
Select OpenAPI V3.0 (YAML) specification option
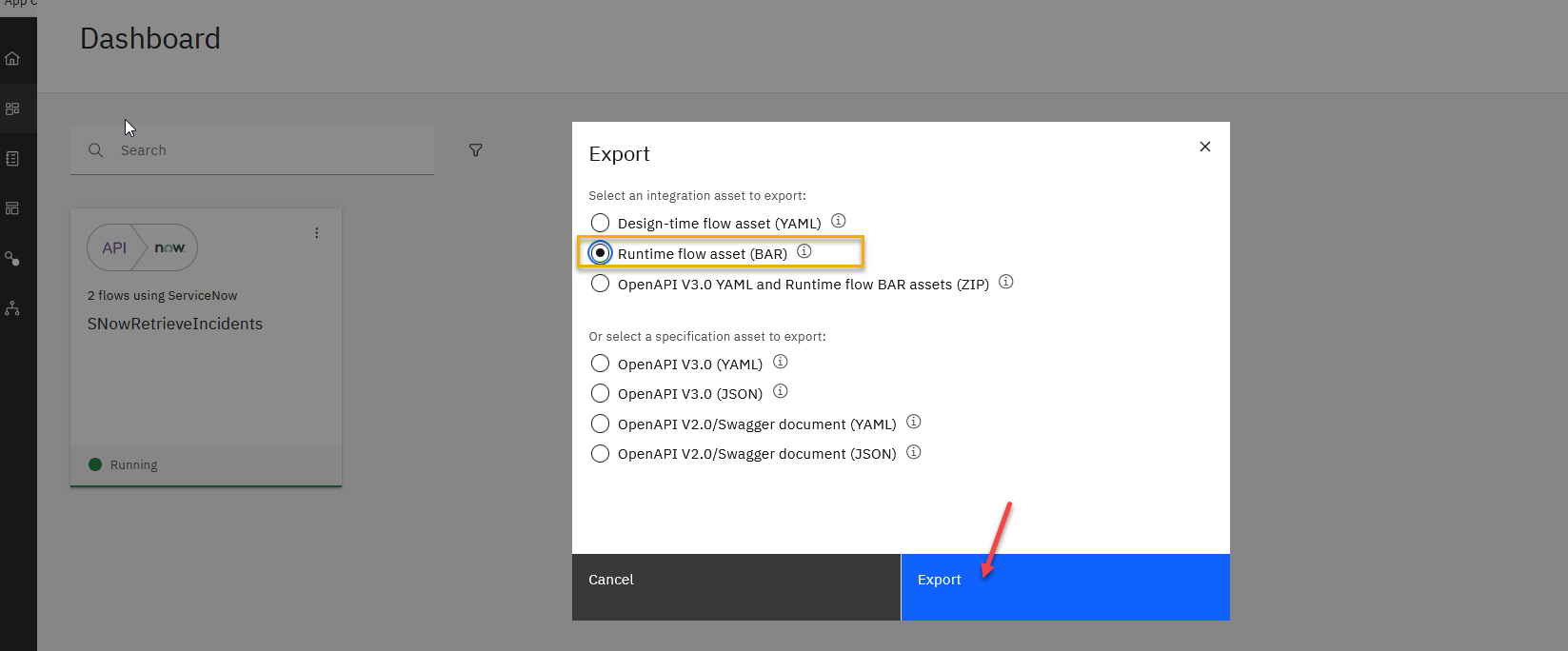(x=600, y=364)
